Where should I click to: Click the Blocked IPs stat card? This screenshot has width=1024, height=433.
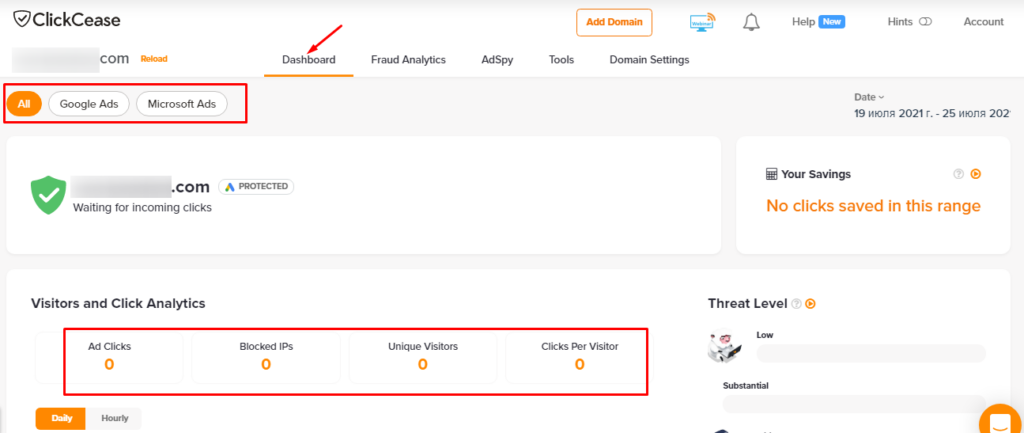click(x=266, y=357)
